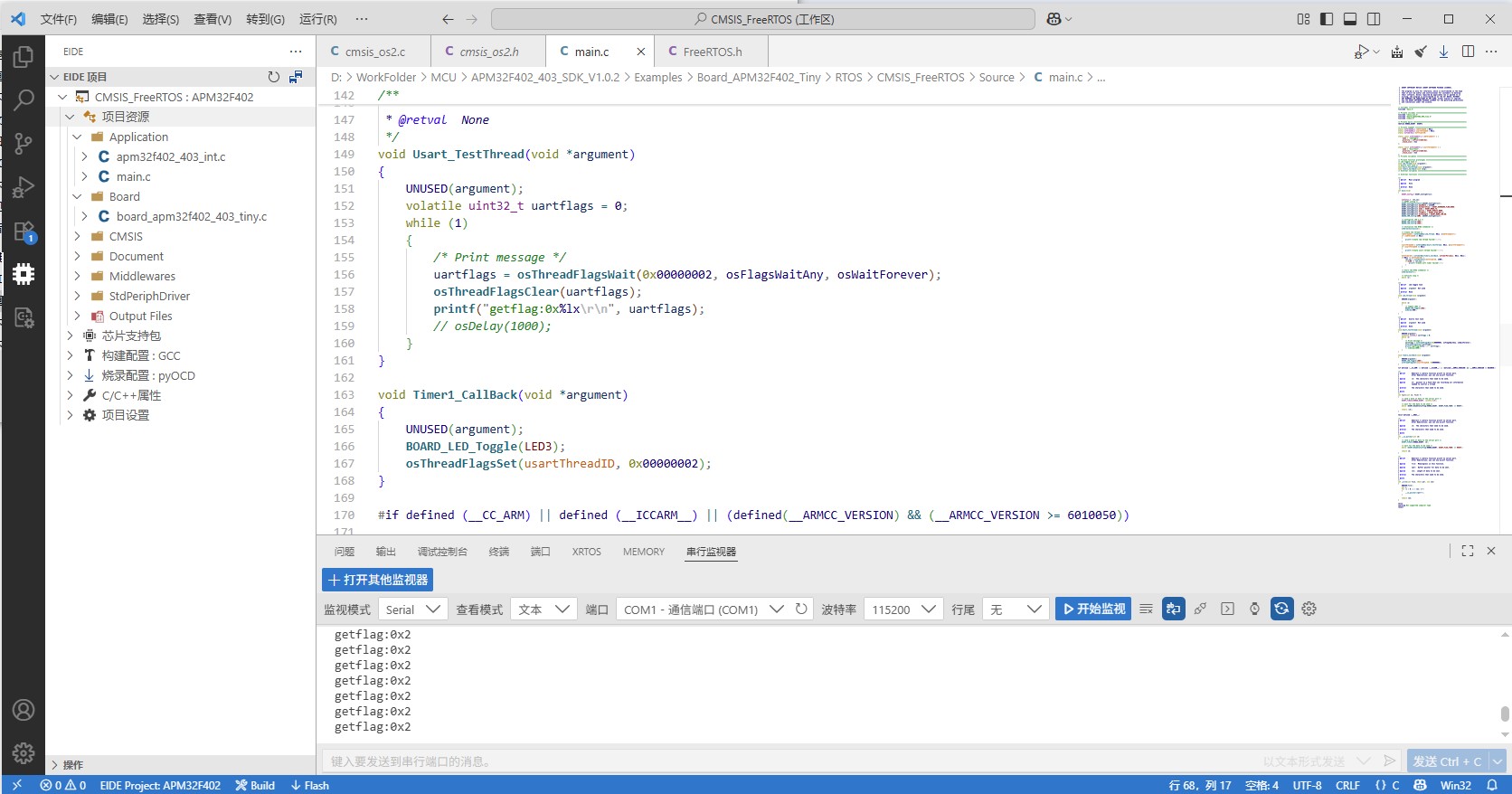Open the 运行(R) menu
The image size is (1512, 794).
tap(318, 19)
